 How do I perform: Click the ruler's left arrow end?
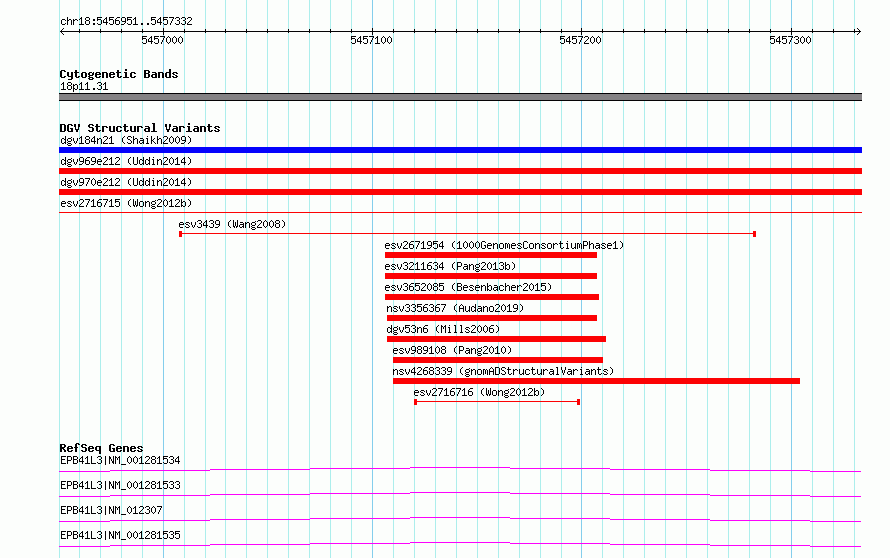coord(62,31)
